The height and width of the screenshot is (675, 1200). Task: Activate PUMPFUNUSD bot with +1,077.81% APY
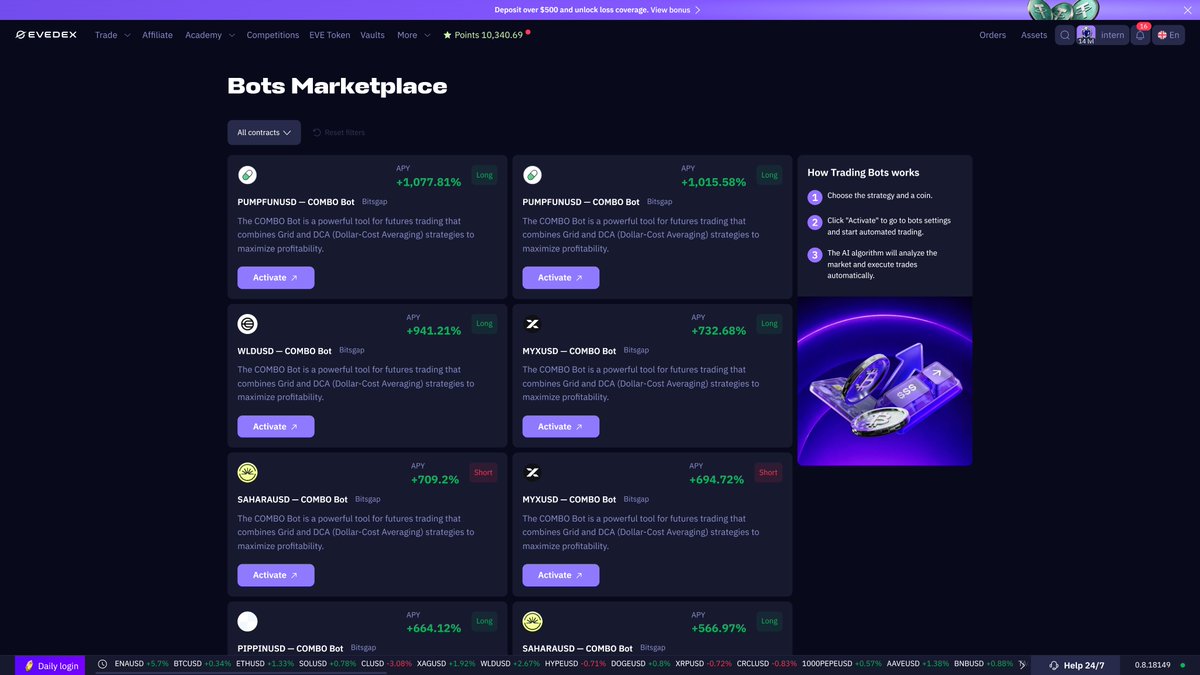click(276, 278)
